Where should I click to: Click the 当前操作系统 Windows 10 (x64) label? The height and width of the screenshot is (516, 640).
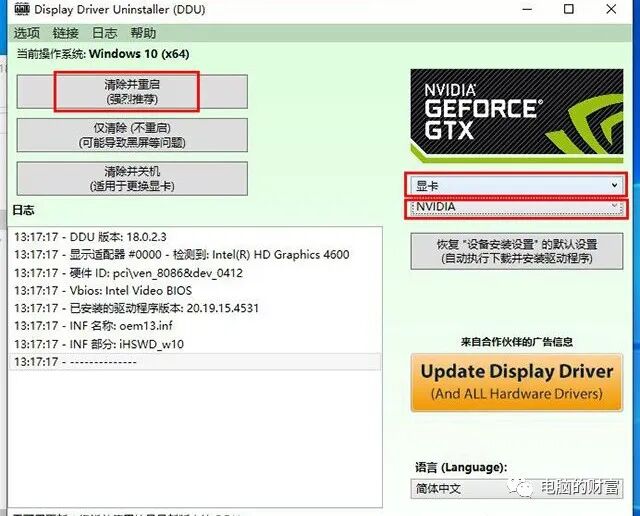[x=103, y=54]
